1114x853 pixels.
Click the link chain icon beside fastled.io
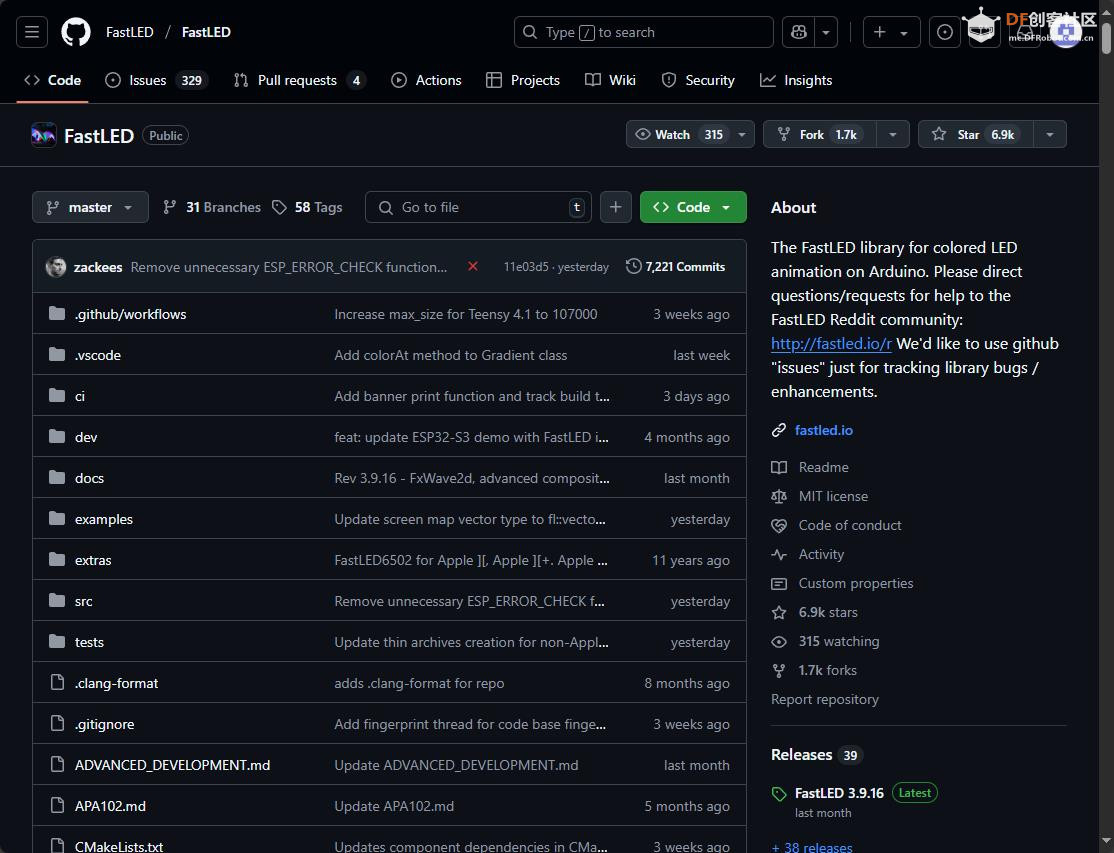coord(779,430)
